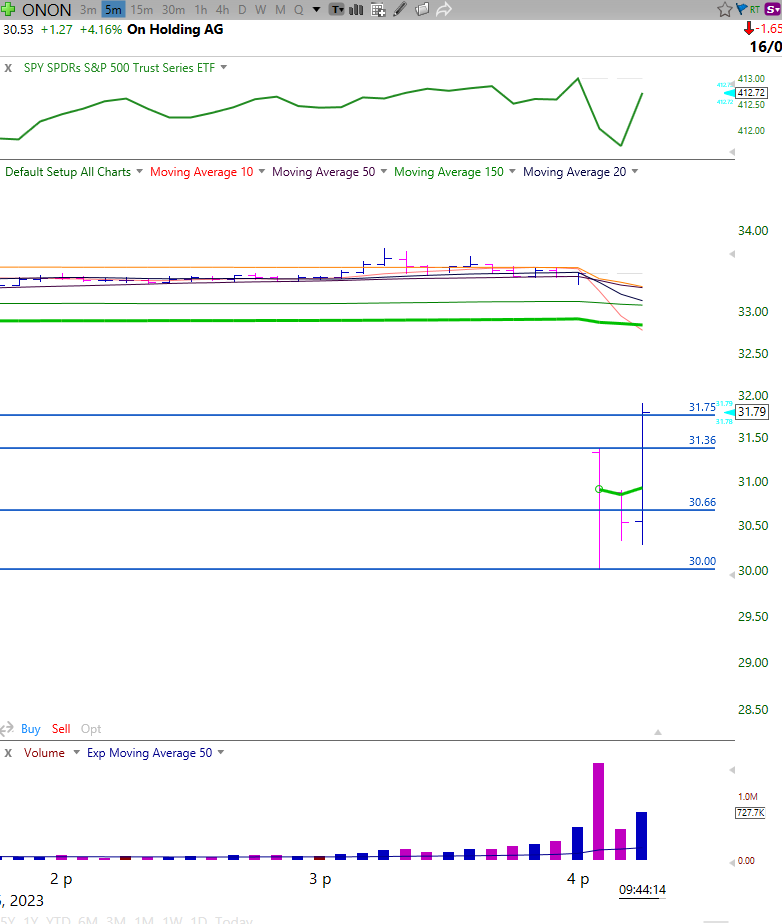The image size is (782, 924).
Task: Click the 727.7K volume value box
Action: click(x=750, y=813)
